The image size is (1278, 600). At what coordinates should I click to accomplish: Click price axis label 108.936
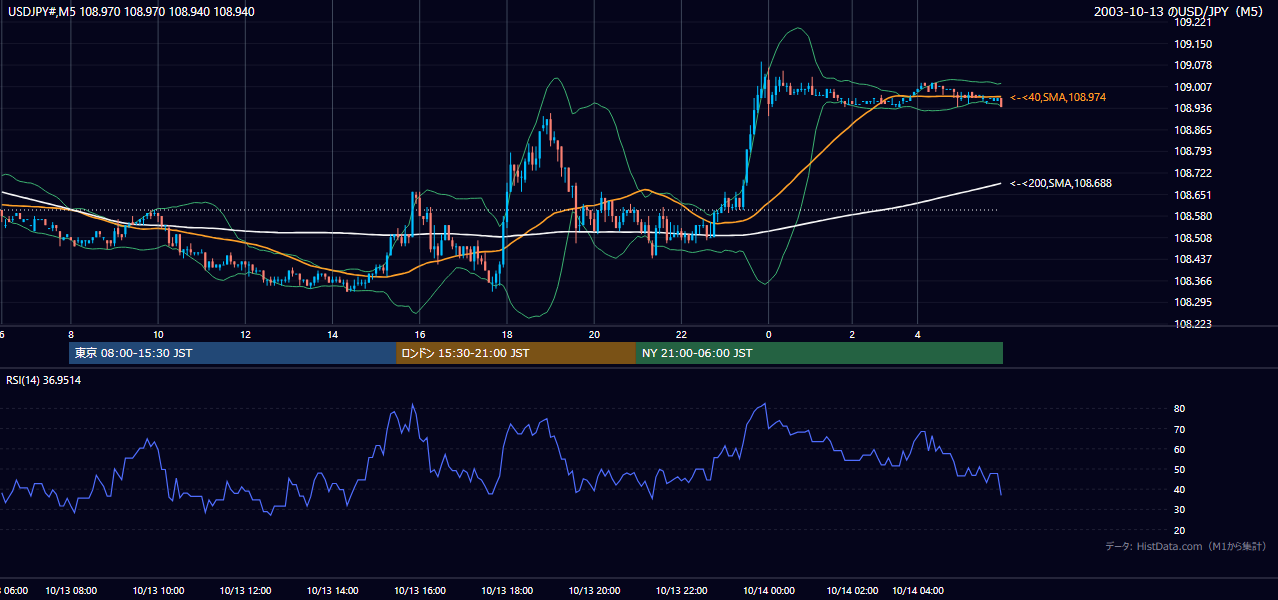click(x=1193, y=108)
